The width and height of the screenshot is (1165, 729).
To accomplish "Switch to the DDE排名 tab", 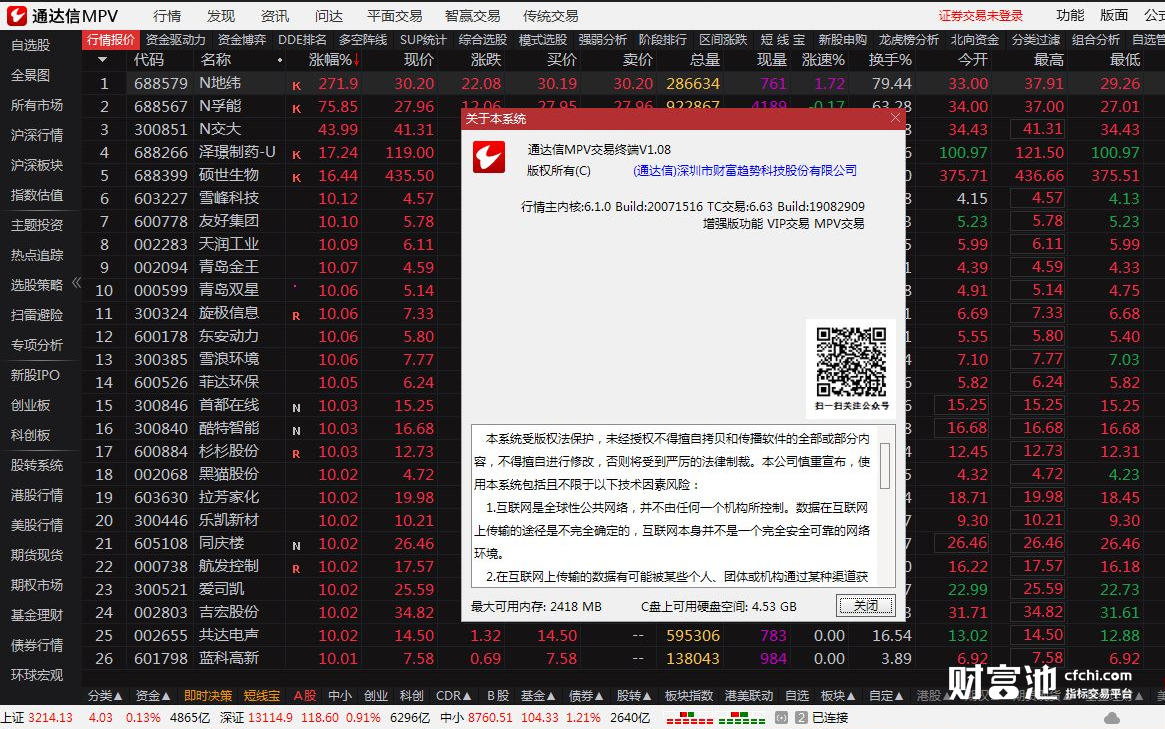I will (302, 39).
